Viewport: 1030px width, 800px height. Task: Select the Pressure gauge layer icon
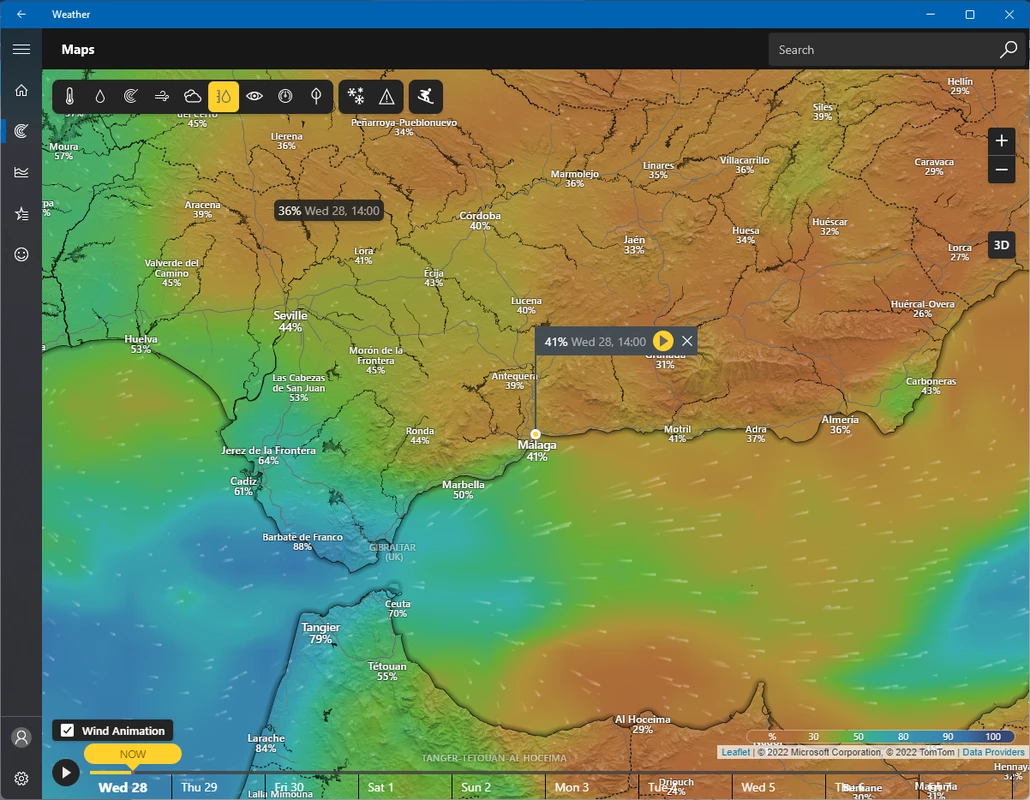(285, 97)
